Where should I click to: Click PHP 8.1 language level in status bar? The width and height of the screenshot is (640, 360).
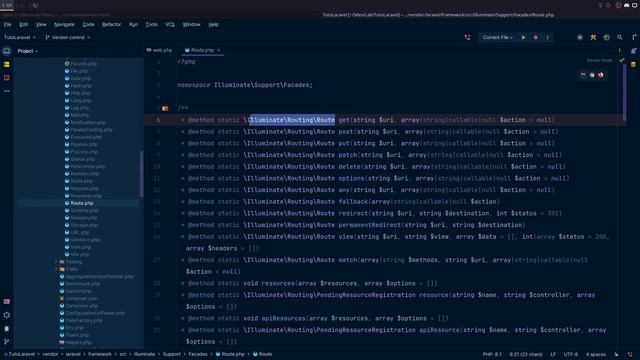coord(492,354)
